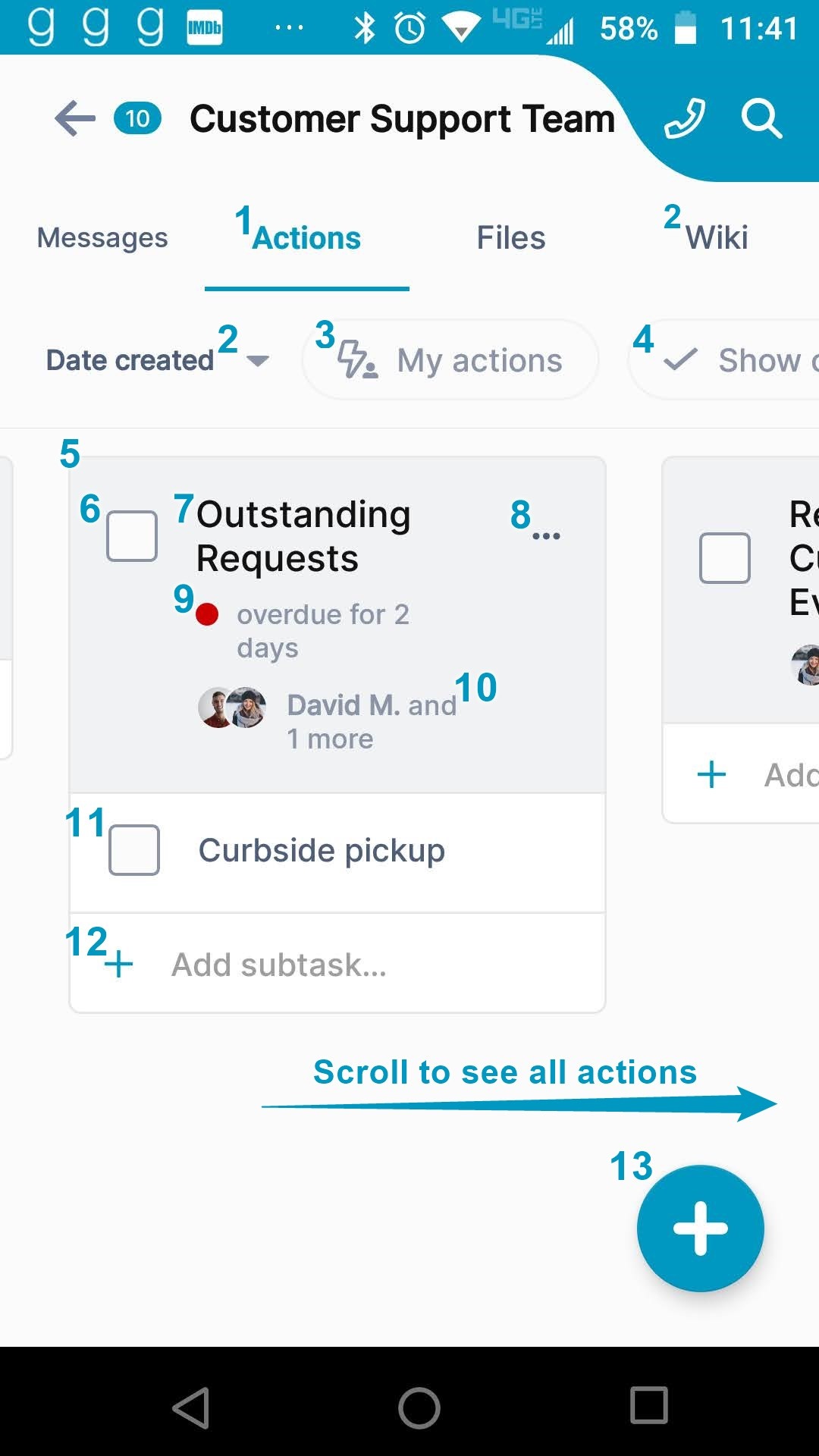Click the red overdue status dot
Image resolution: width=819 pixels, height=1456 pixels.
pos(207,614)
